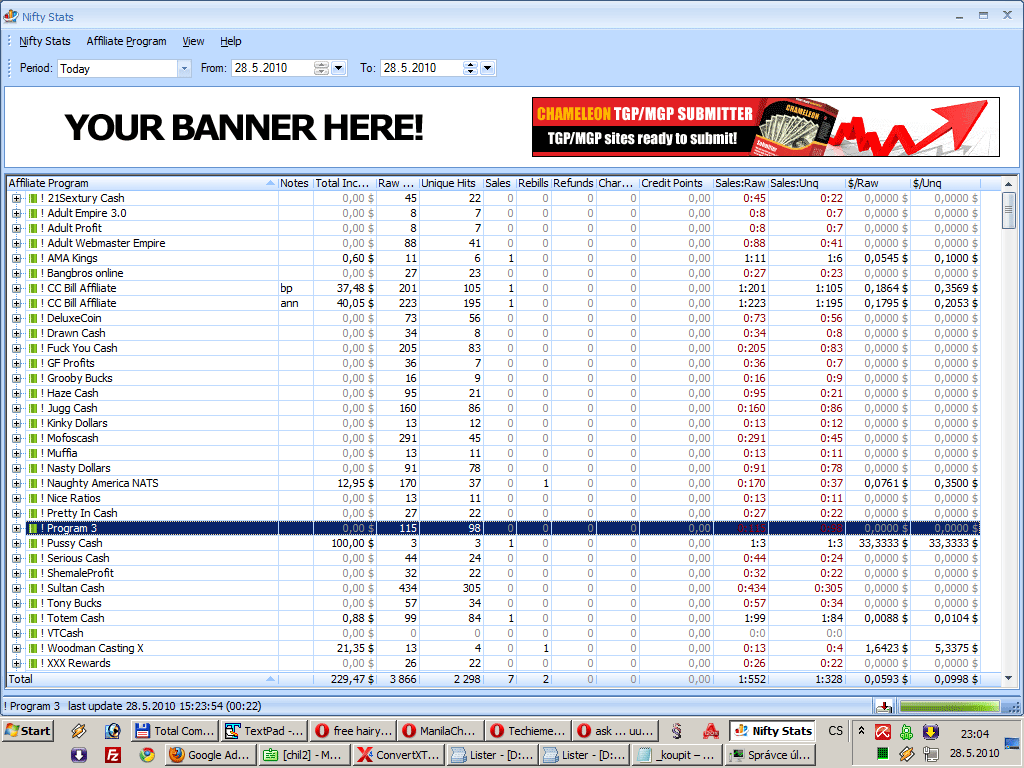Sort by Unique Hits column header
The width and height of the screenshot is (1024, 768).
(x=451, y=184)
